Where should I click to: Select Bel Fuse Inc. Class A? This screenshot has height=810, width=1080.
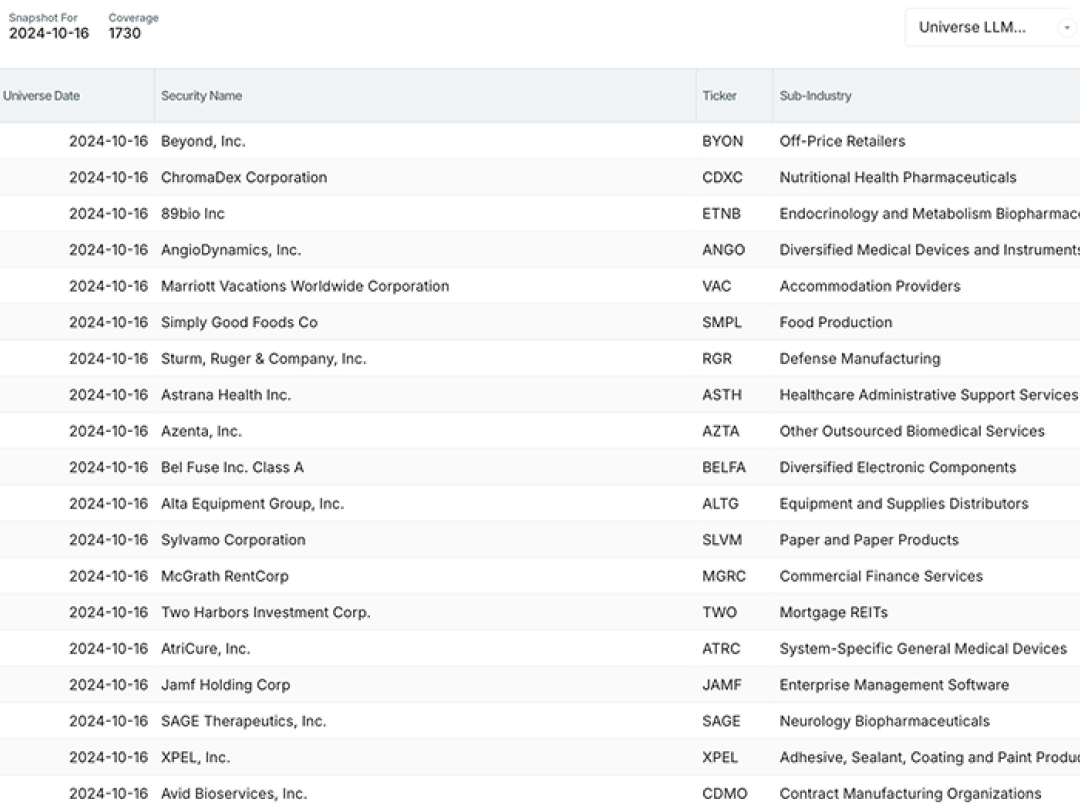click(x=232, y=467)
